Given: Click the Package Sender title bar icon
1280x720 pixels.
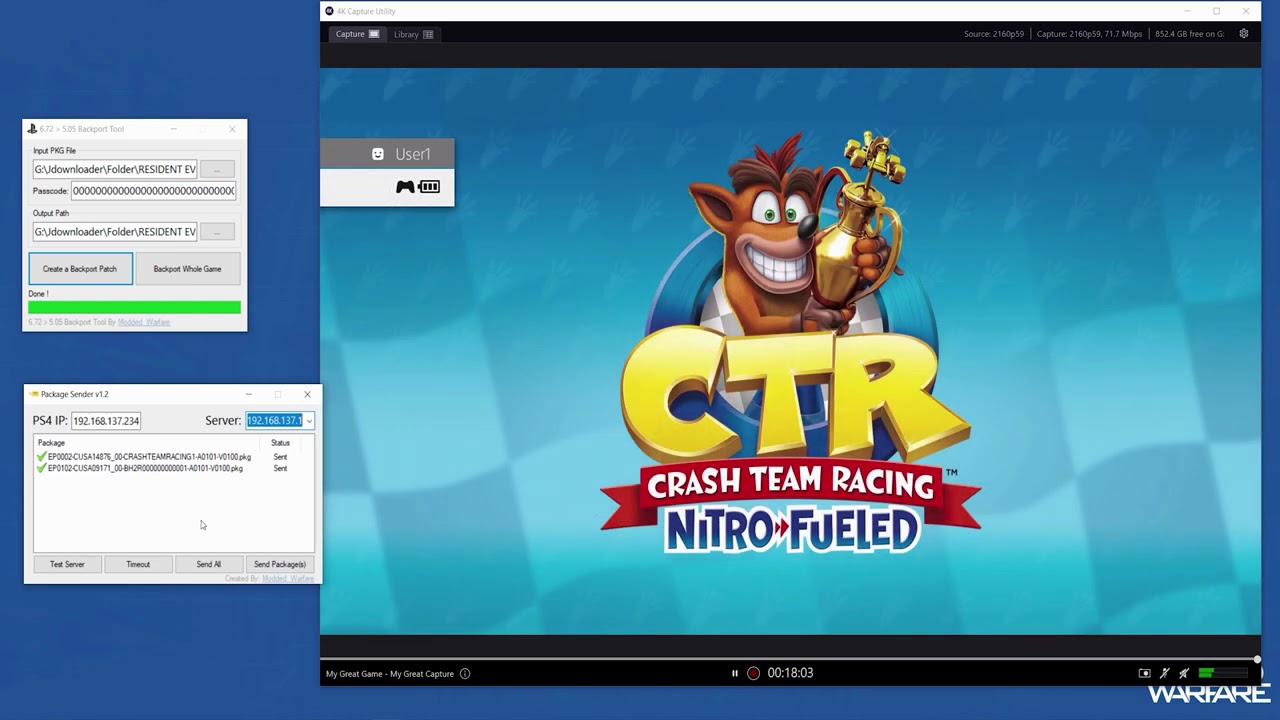Looking at the screenshot, I should [34, 394].
